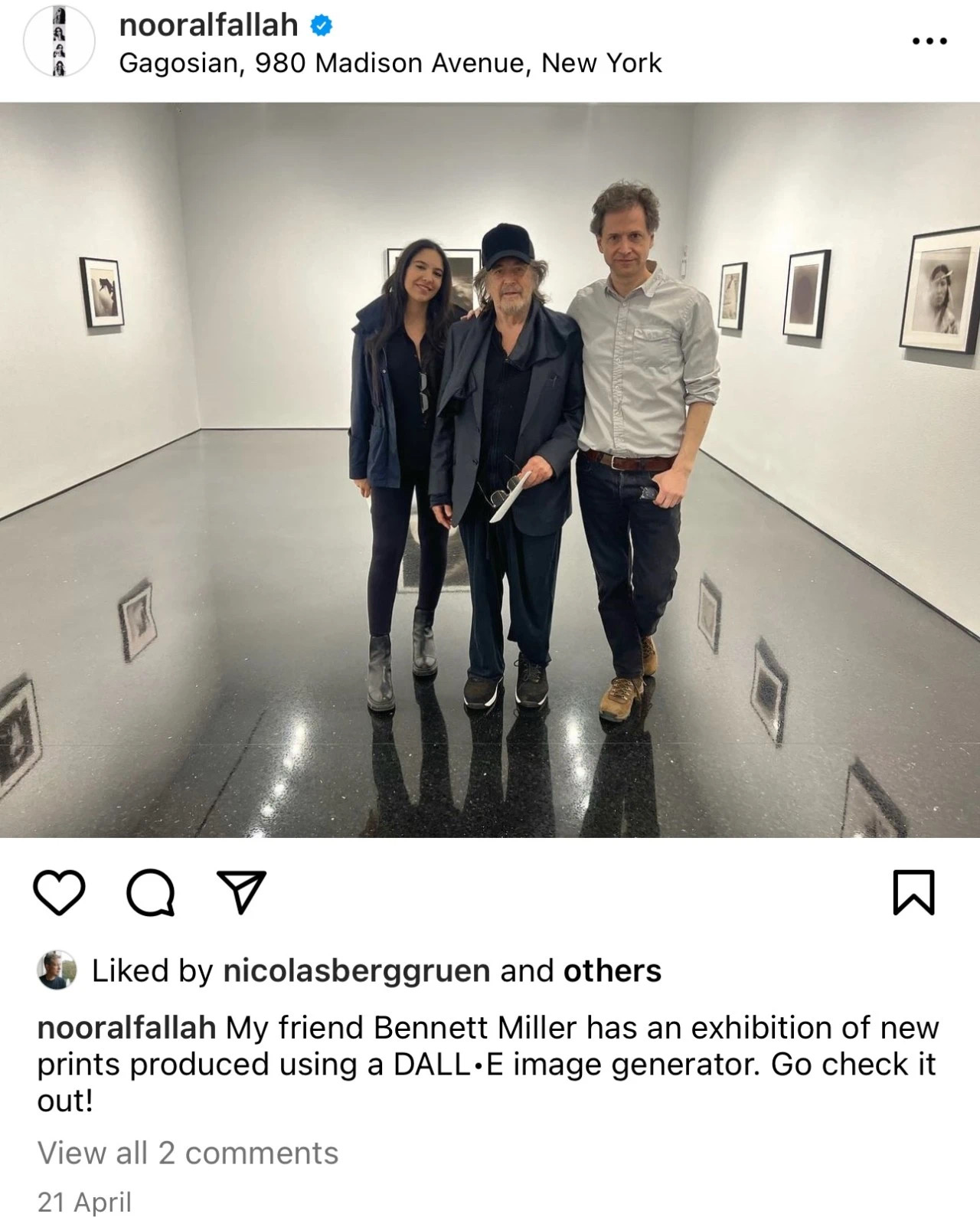This screenshot has height=1217, width=980.
Task: Tap the 21 April post date
Action: pyautogui.click(x=84, y=1202)
